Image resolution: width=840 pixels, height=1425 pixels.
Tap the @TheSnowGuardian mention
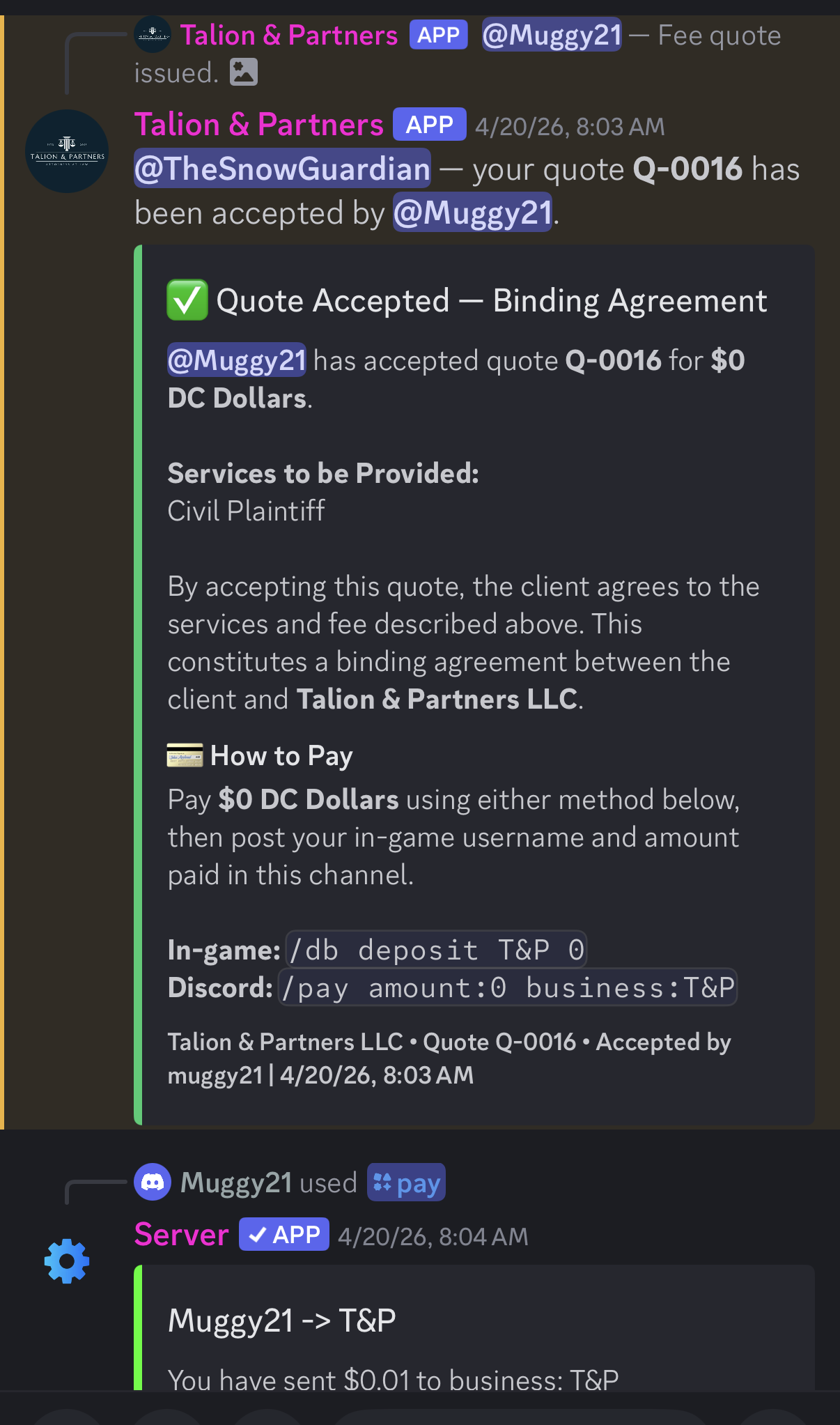(282, 169)
